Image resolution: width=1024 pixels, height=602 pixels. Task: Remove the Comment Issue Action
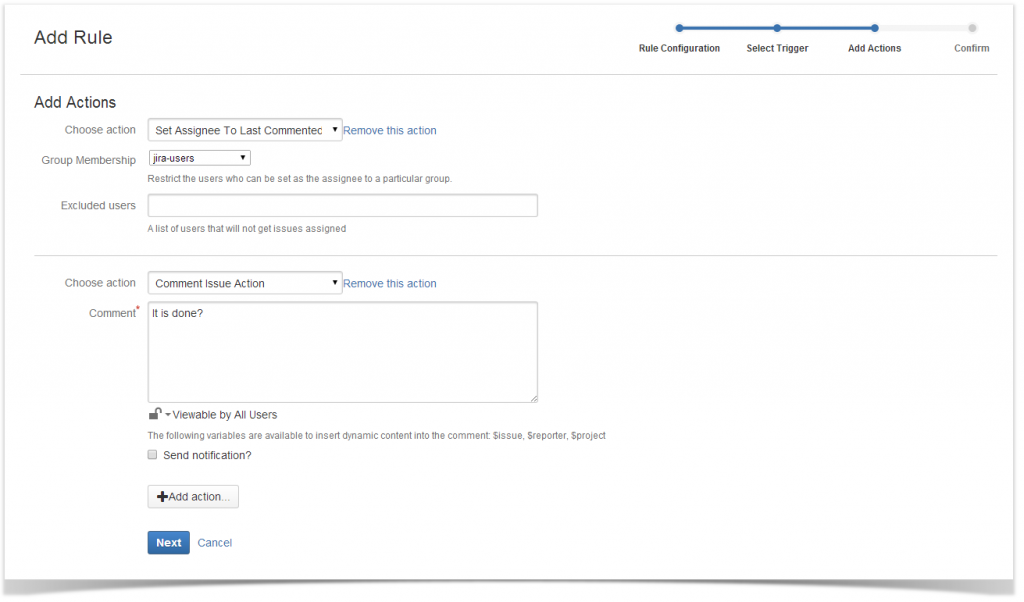(389, 283)
